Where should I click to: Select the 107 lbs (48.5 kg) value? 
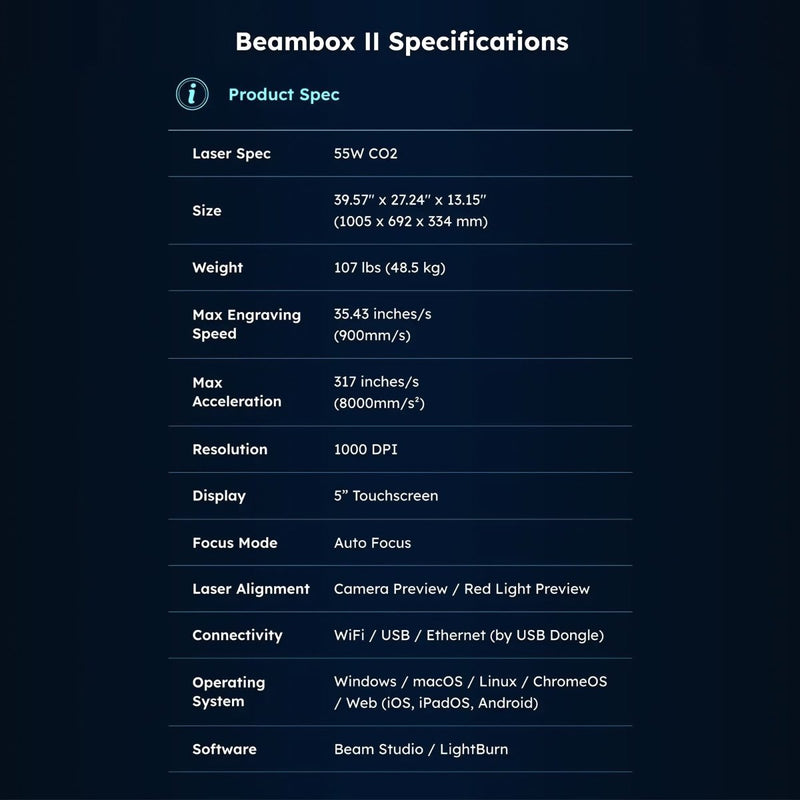tap(389, 267)
